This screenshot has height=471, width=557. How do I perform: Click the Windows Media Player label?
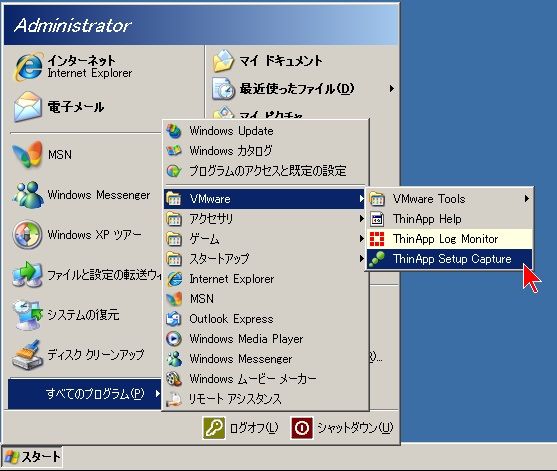pos(246,339)
